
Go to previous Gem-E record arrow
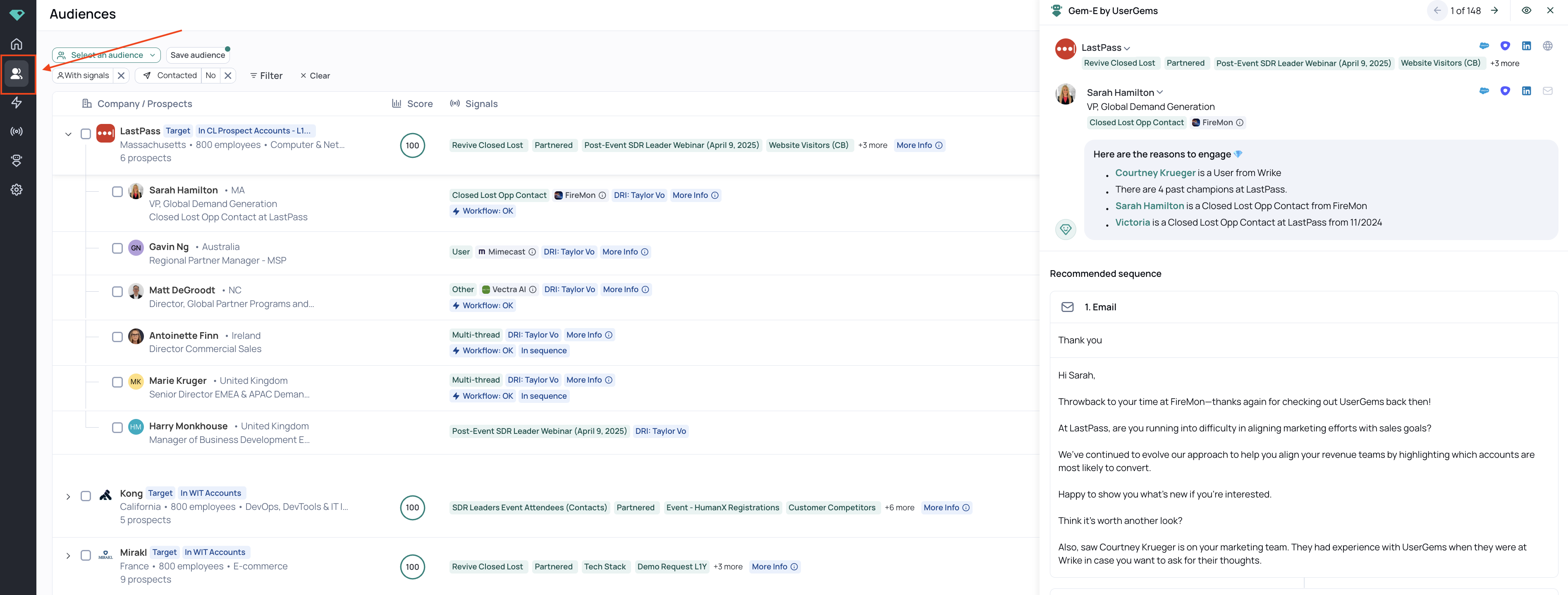pyautogui.click(x=1437, y=10)
